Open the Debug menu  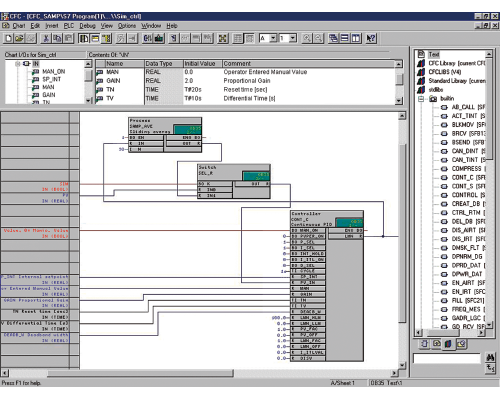(87, 26)
